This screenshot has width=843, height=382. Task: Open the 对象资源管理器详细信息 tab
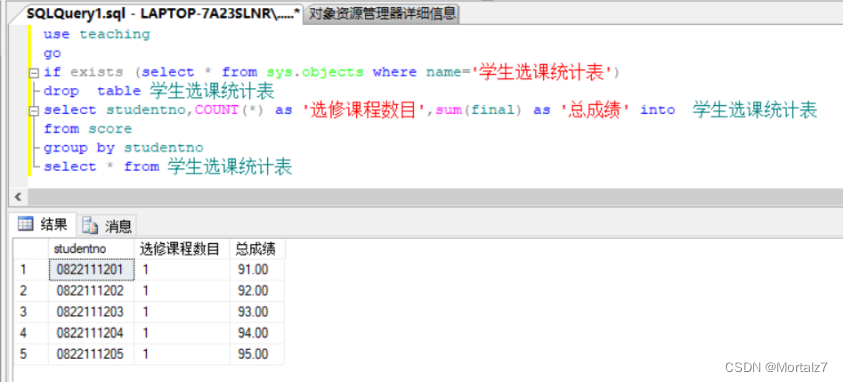coord(381,13)
